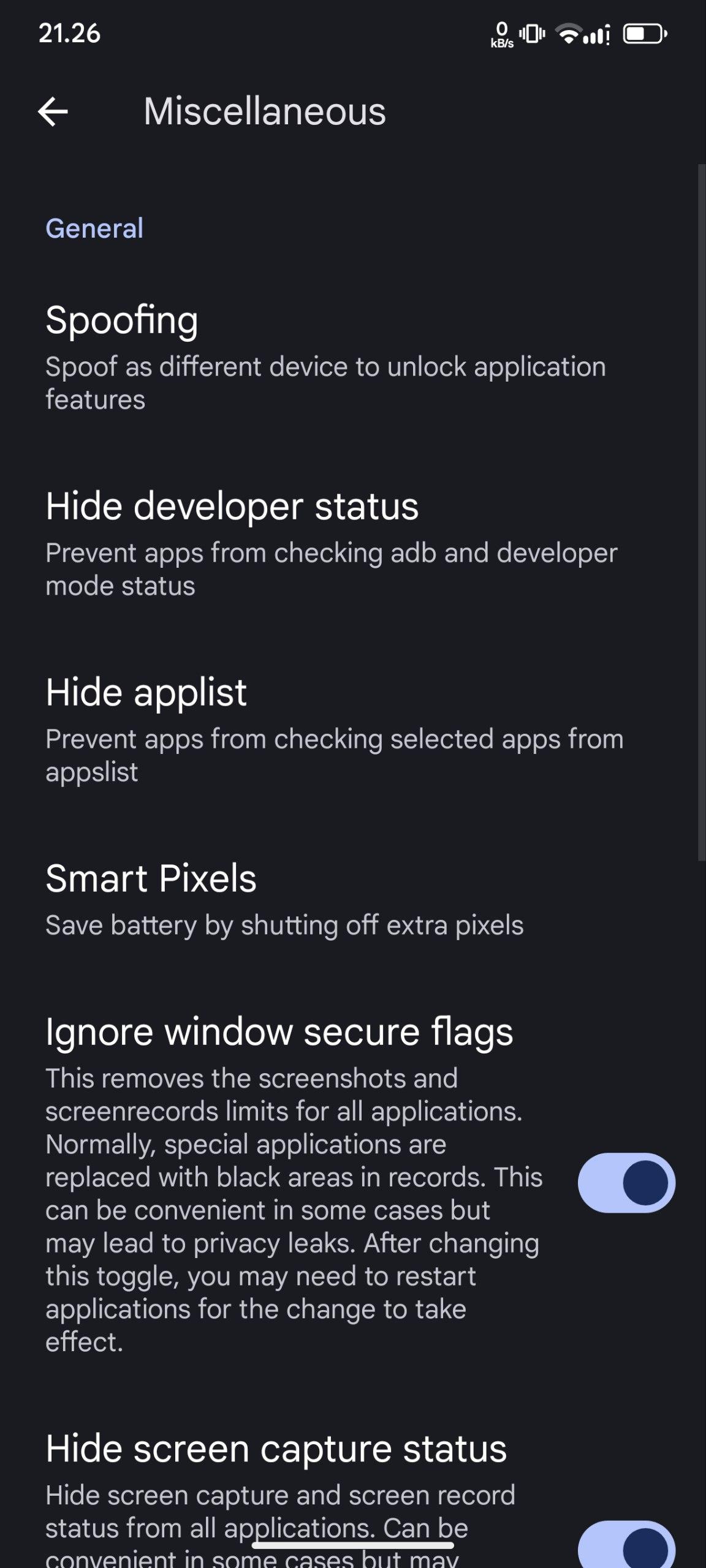Tap the vibrate mode icon
The image size is (706, 1568).
tap(532, 34)
